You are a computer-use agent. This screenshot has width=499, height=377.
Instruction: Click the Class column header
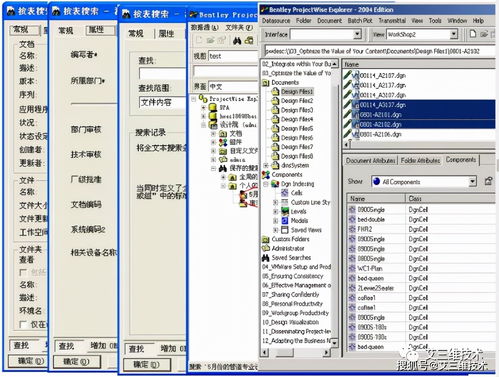tap(451, 198)
